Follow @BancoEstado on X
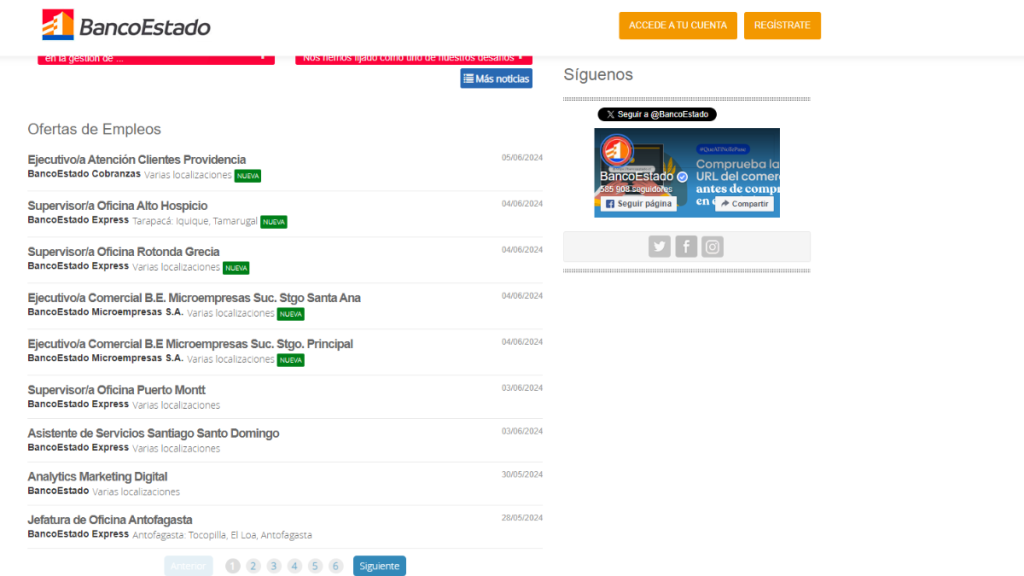The height and width of the screenshot is (576, 1024). tap(657, 114)
